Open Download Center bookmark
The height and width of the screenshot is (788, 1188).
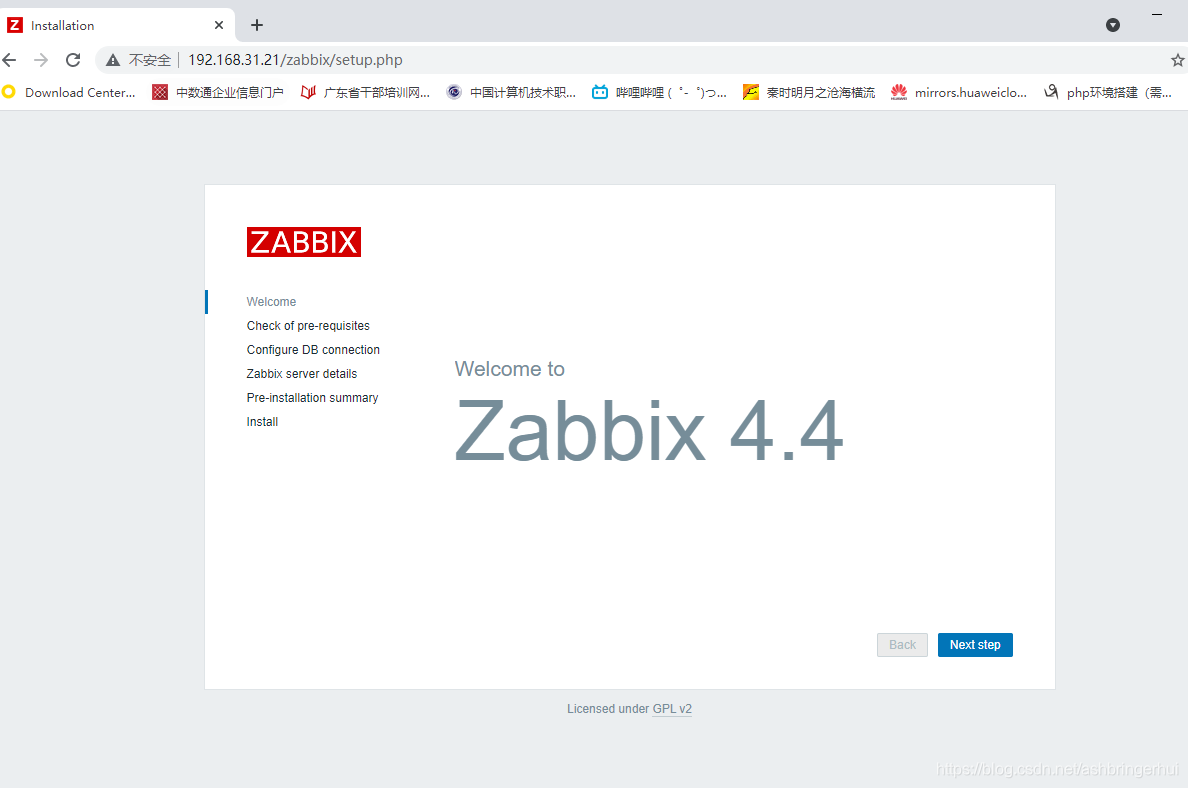coord(69,92)
